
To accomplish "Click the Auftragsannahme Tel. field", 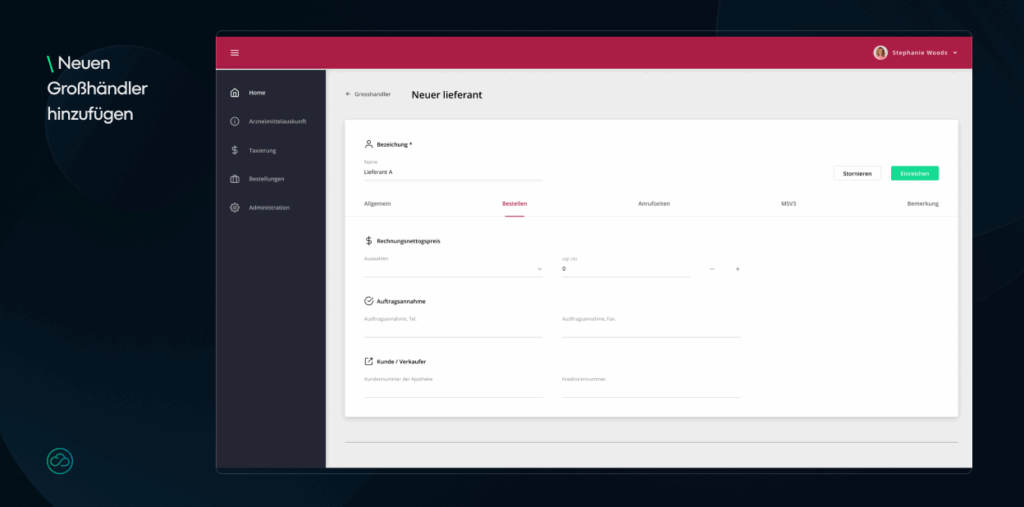I will pos(453,329).
